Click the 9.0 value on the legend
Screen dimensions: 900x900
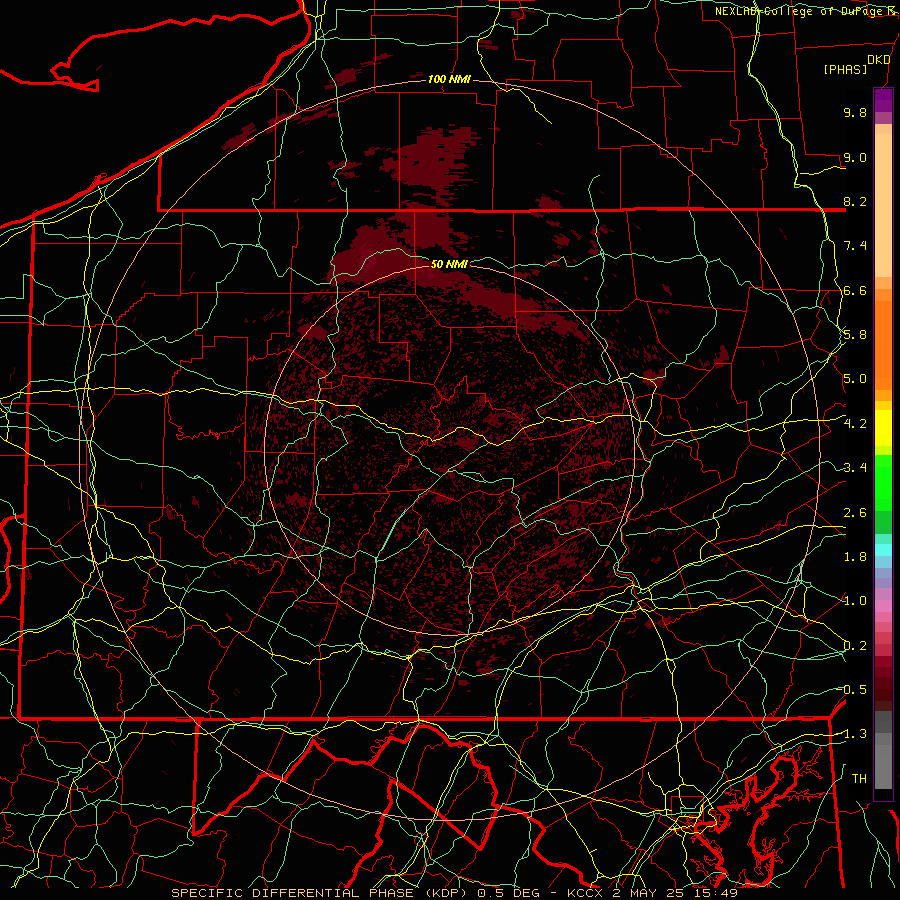[855, 157]
